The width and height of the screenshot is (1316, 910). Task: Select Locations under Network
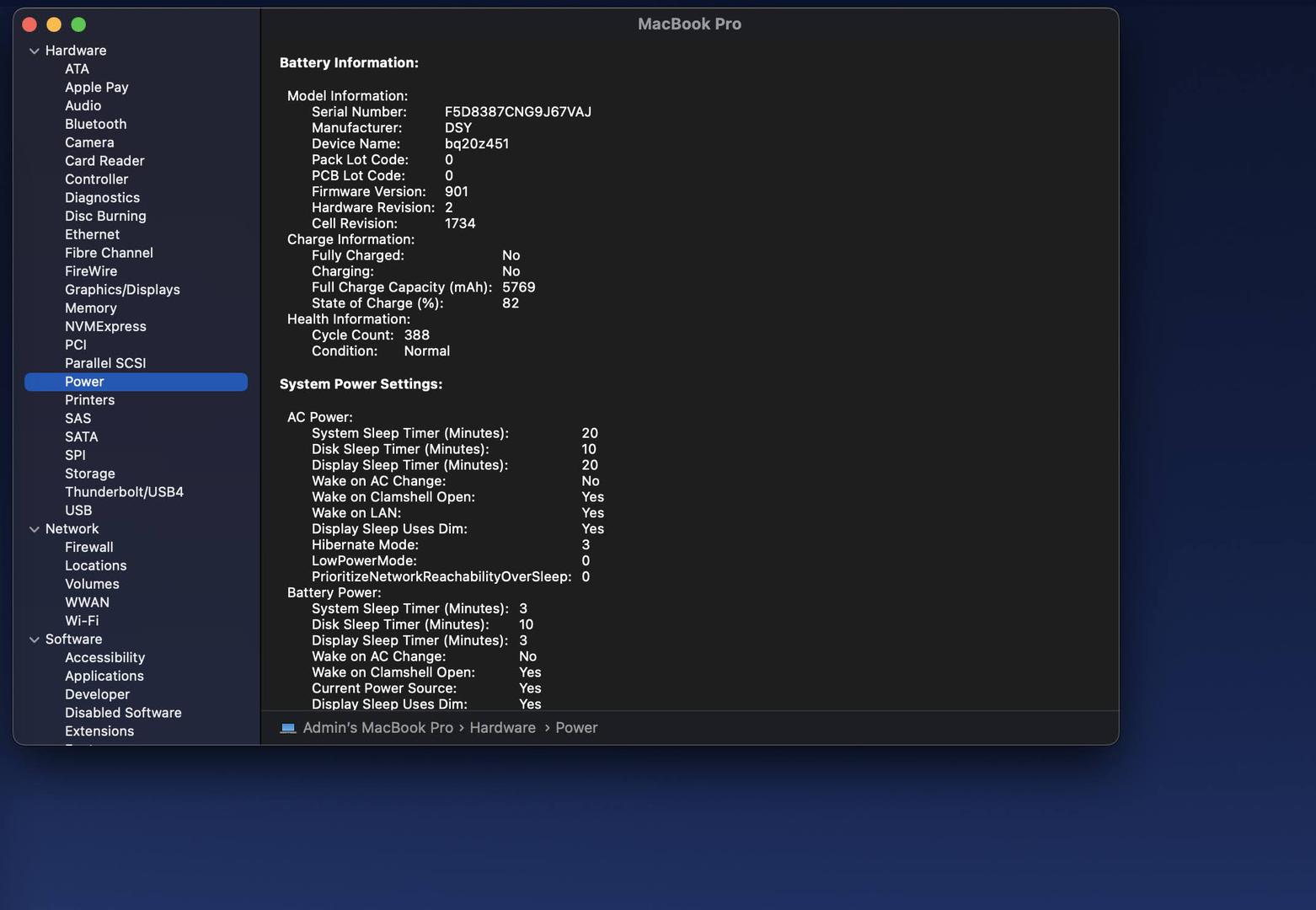[x=95, y=566]
